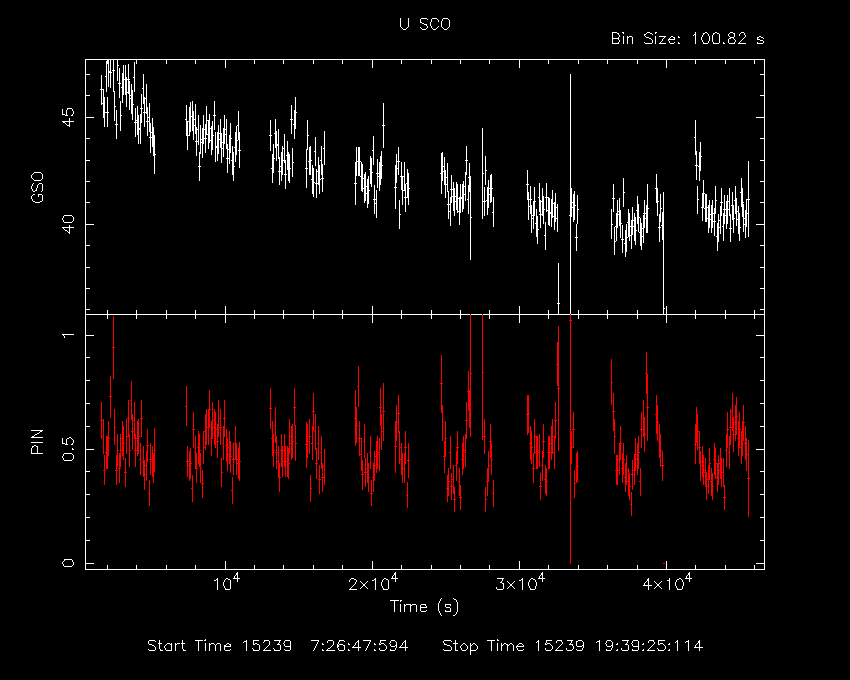The image size is (850, 680).
Task: Click the PIN axis tick label "1"
Action: [x=69, y=335]
